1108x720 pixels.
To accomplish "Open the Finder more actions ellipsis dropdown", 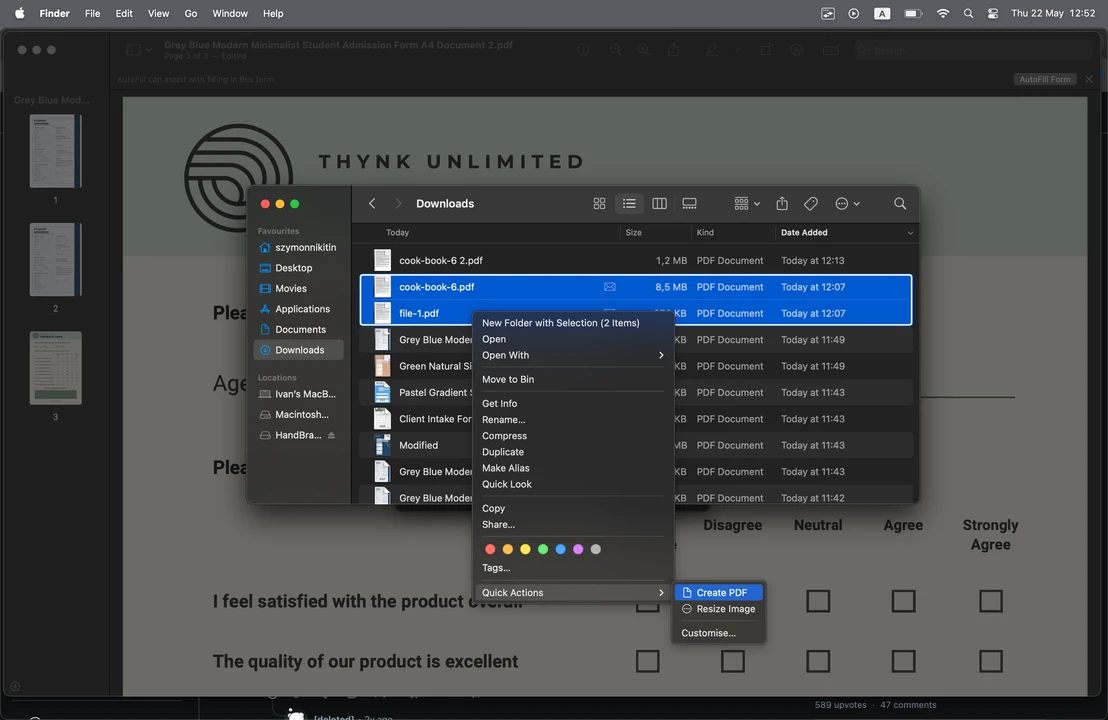I will 847,203.
